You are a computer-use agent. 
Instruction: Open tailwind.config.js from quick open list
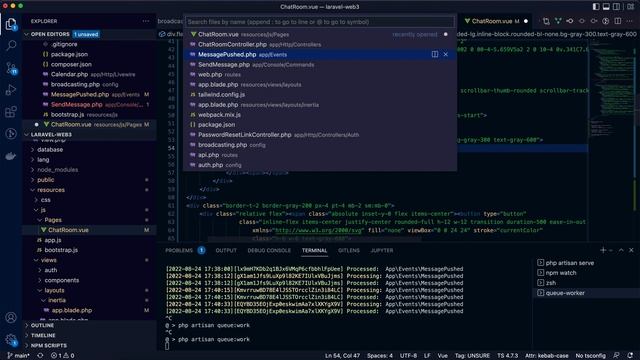point(320,95)
